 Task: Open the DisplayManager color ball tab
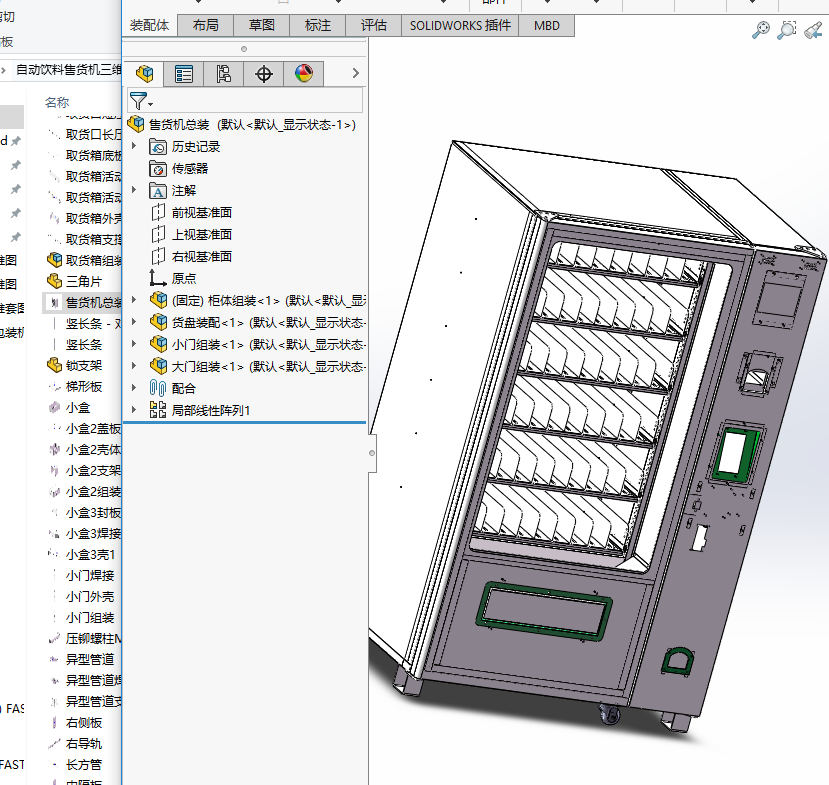pos(304,73)
